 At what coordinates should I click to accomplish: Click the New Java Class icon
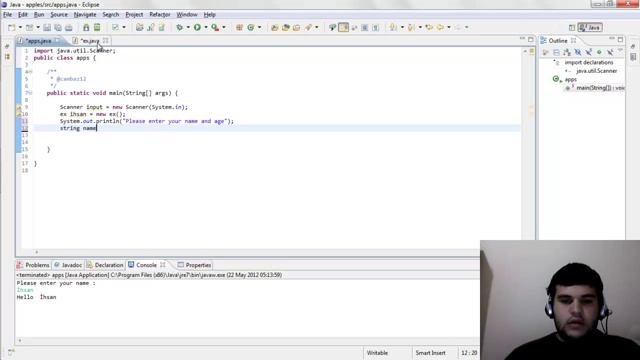click(251, 27)
